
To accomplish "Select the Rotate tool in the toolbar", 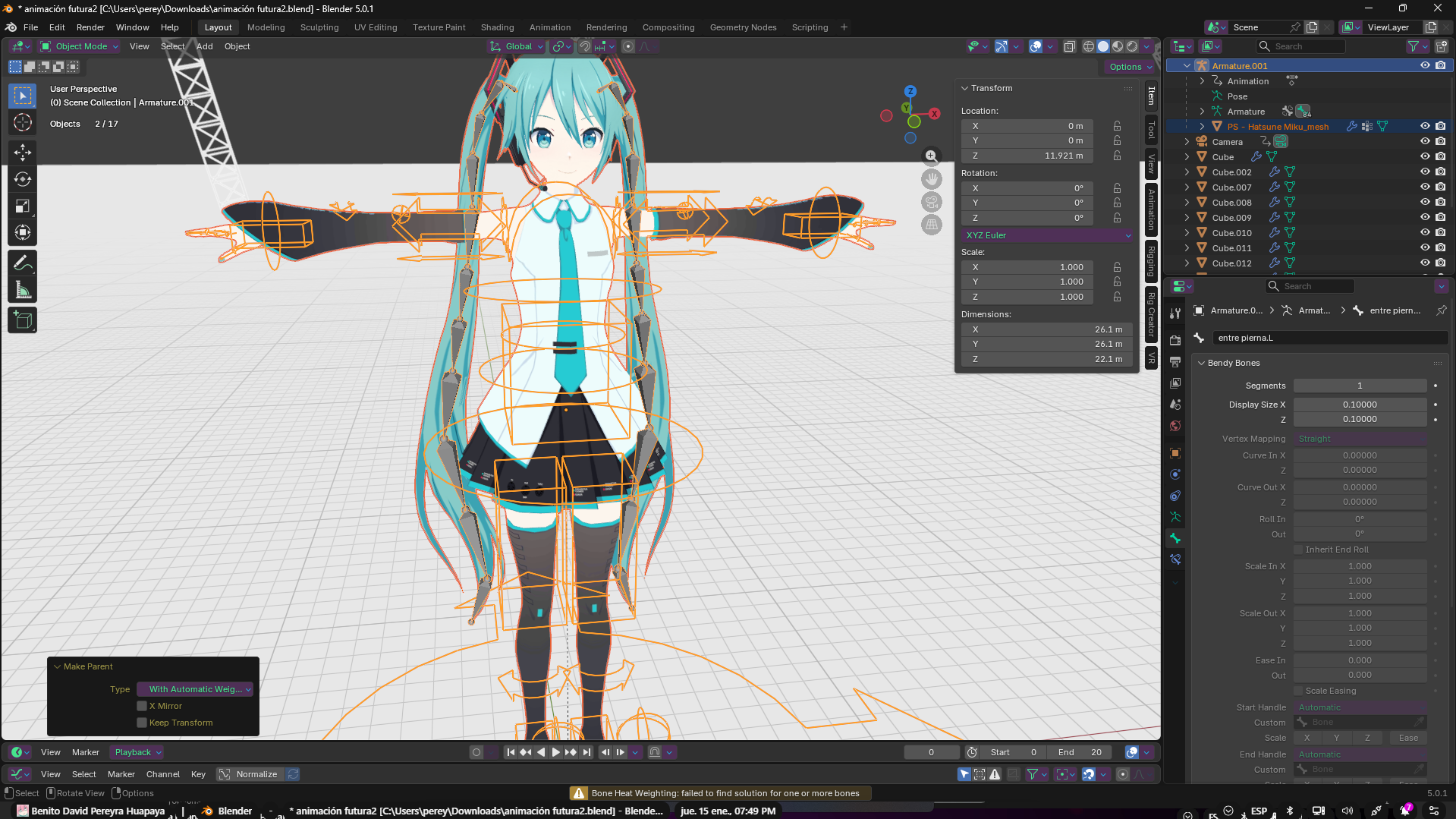I will click(x=23, y=179).
